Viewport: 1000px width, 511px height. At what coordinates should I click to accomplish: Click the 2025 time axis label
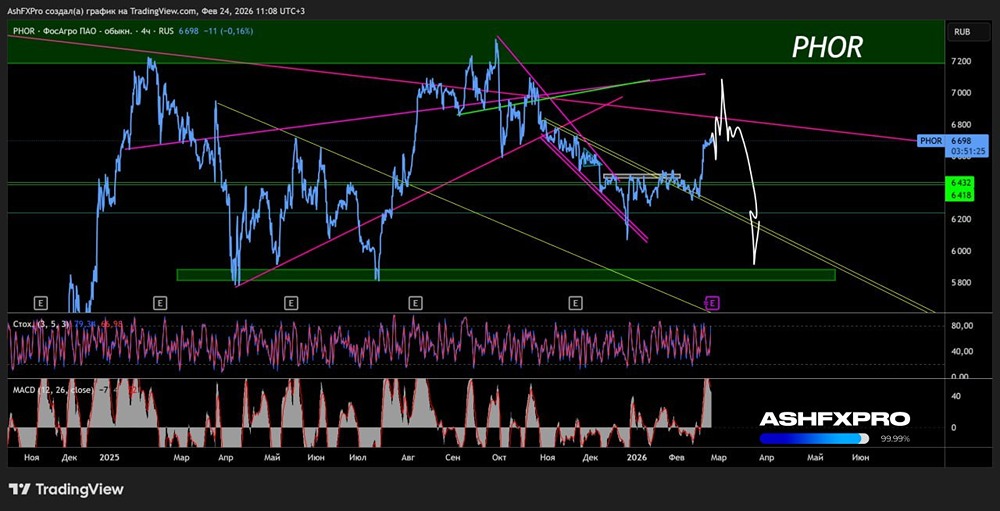point(110,457)
